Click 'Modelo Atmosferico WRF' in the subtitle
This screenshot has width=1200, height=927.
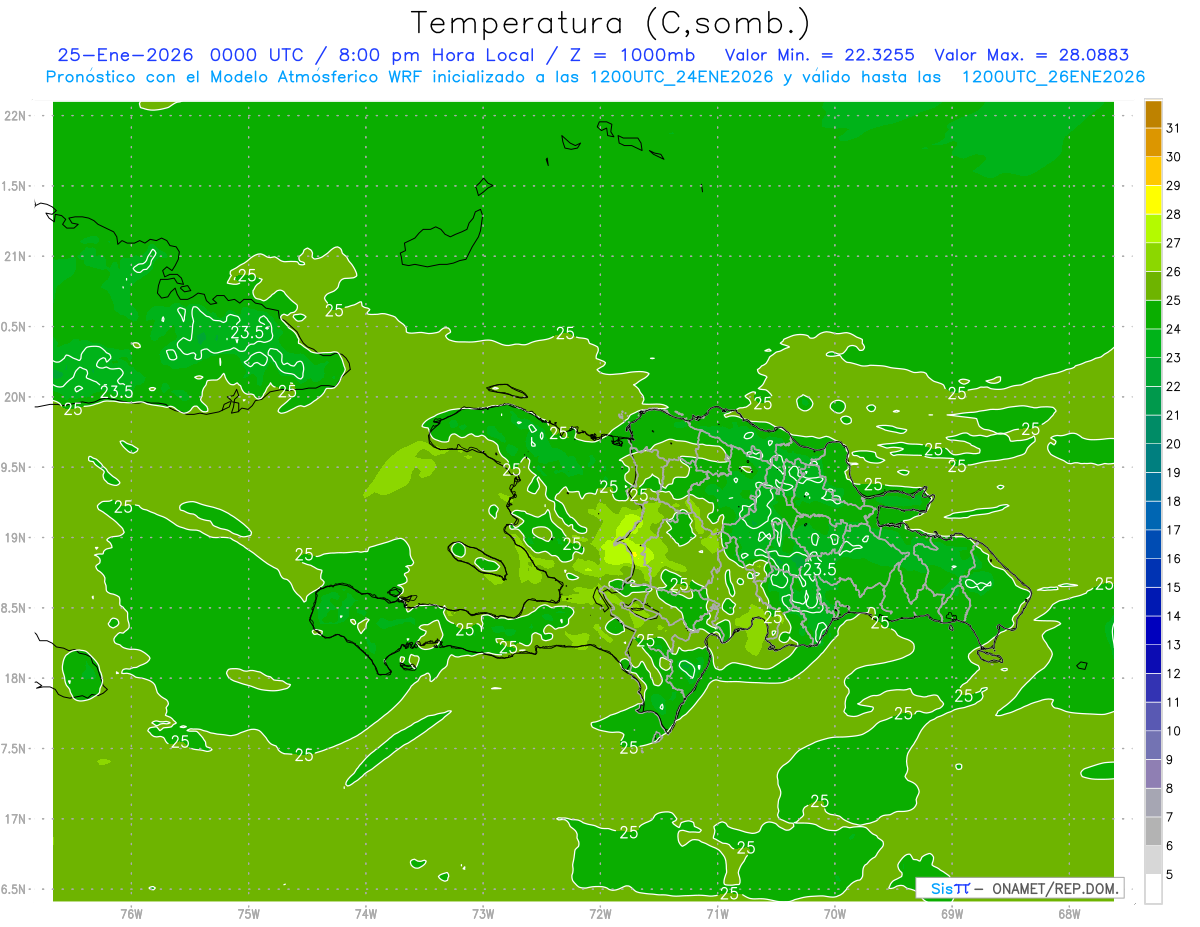point(315,77)
